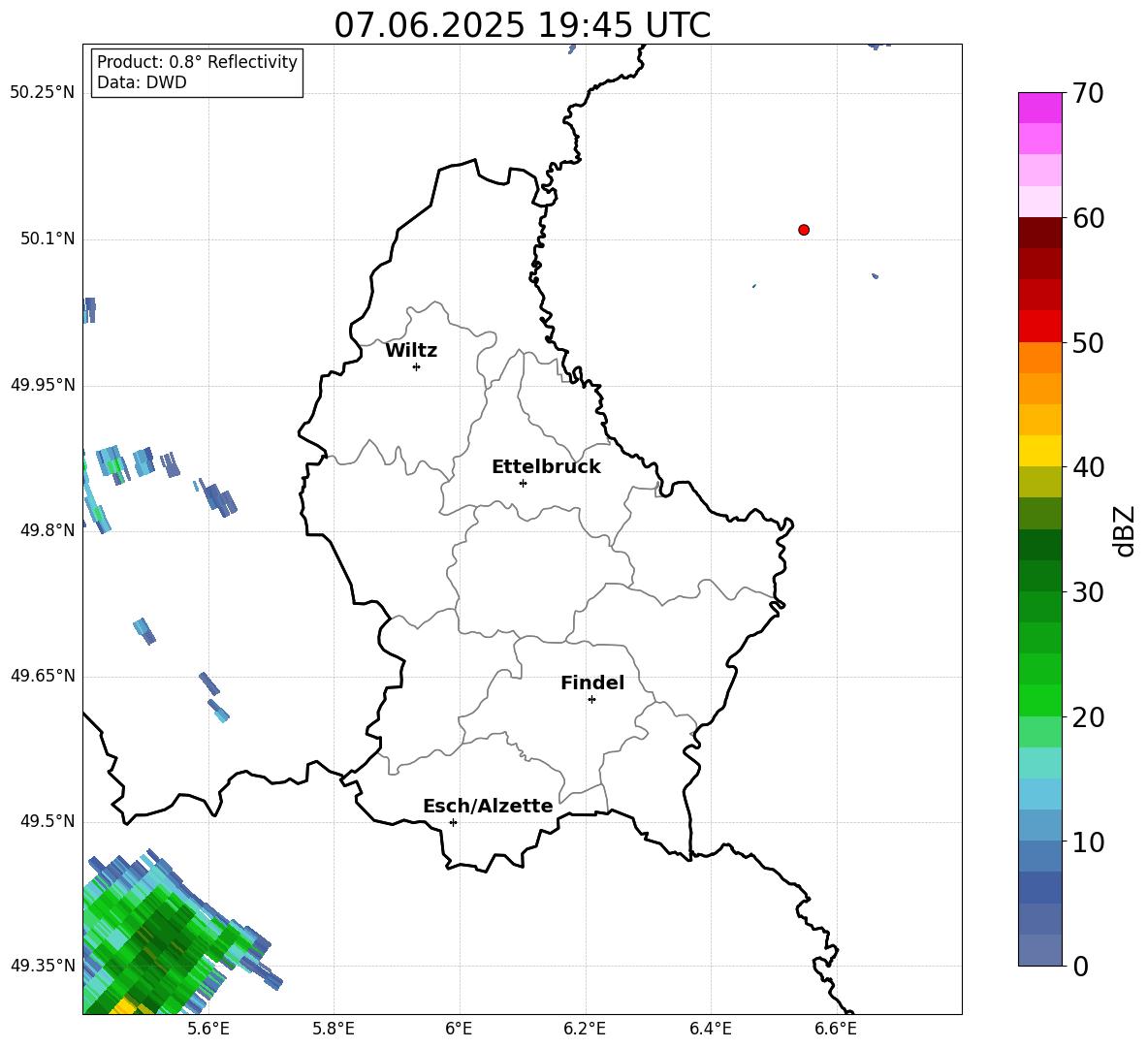Click the cross marker under Wiltz
Viewport: 1148px width, 1048px height.
pos(417,366)
